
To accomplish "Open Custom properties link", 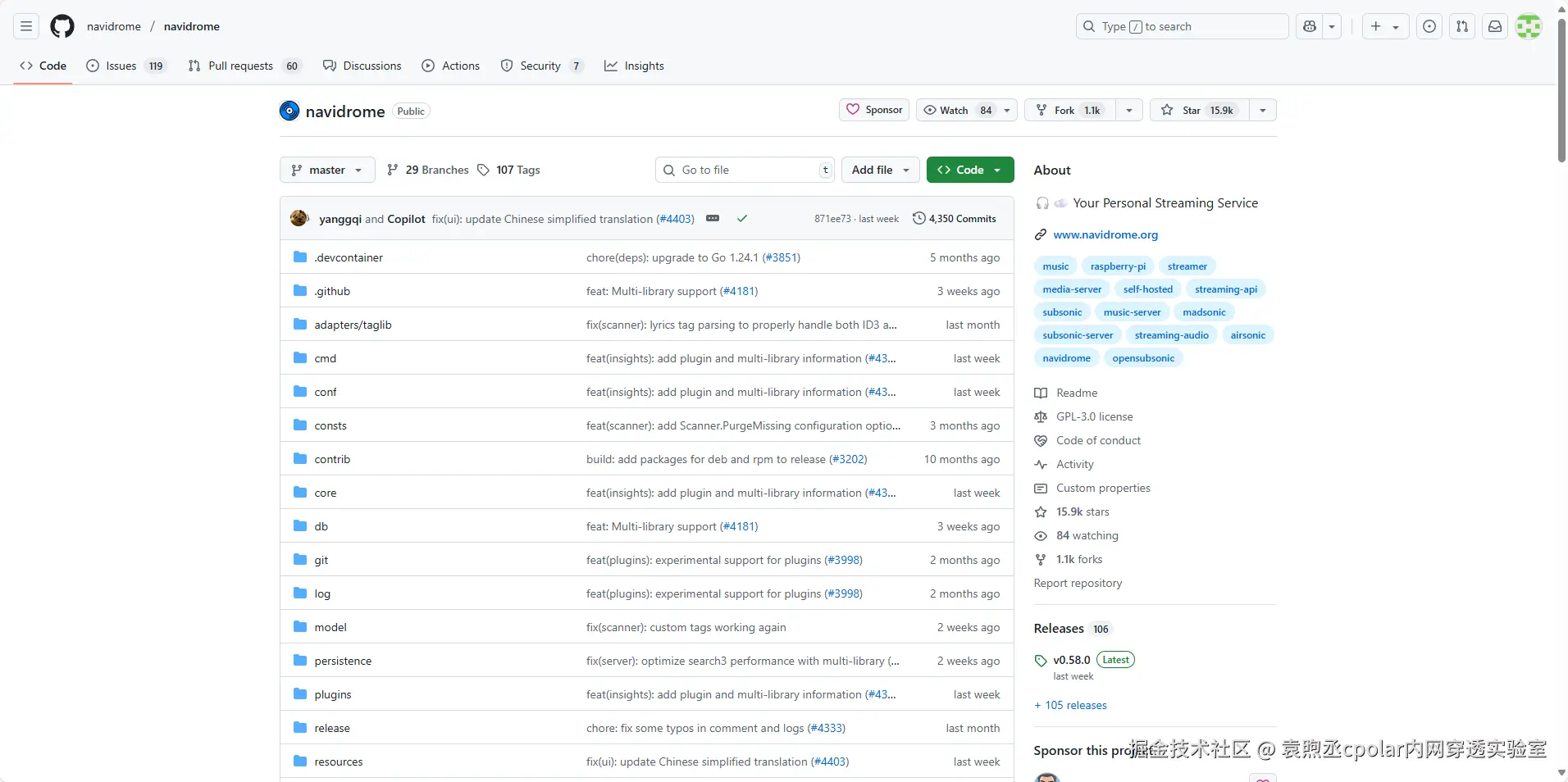I will pos(1103,489).
